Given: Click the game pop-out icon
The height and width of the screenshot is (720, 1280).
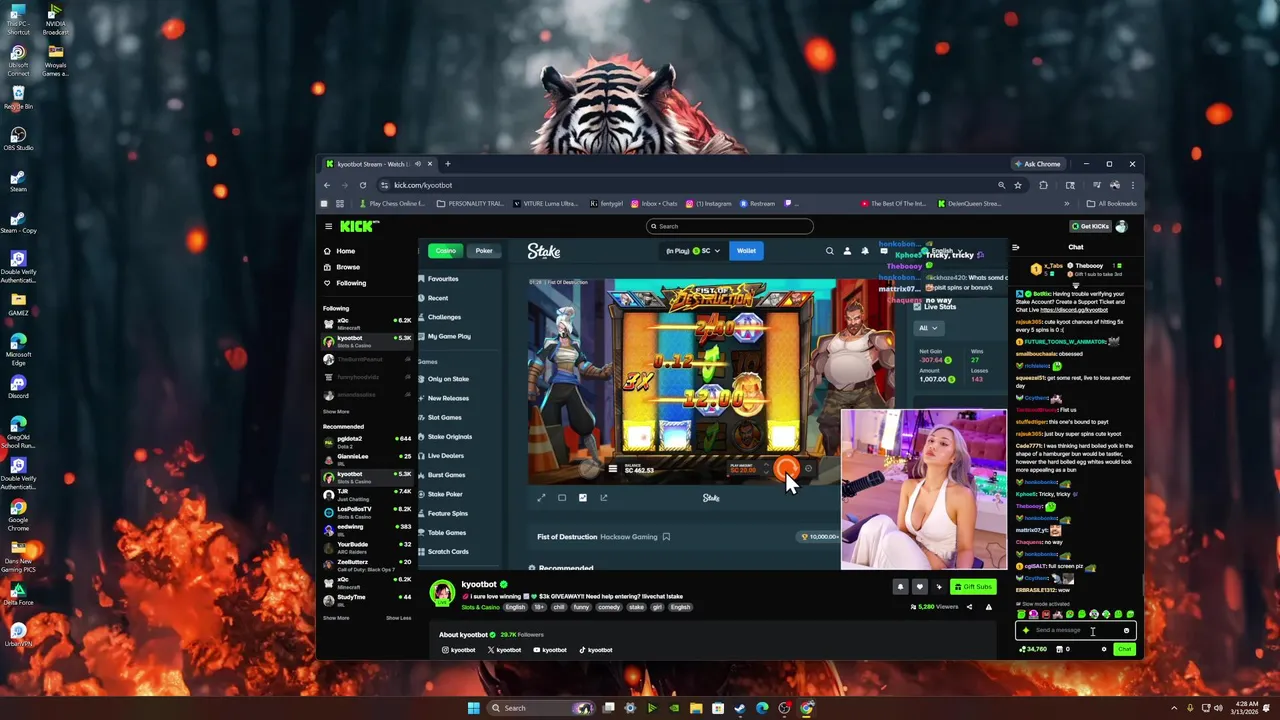Looking at the screenshot, I should (604, 498).
